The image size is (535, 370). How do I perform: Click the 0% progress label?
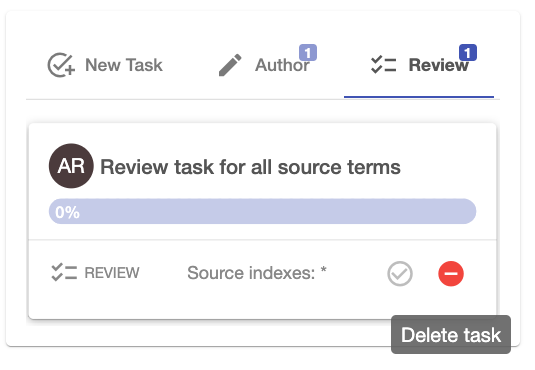[68, 212]
